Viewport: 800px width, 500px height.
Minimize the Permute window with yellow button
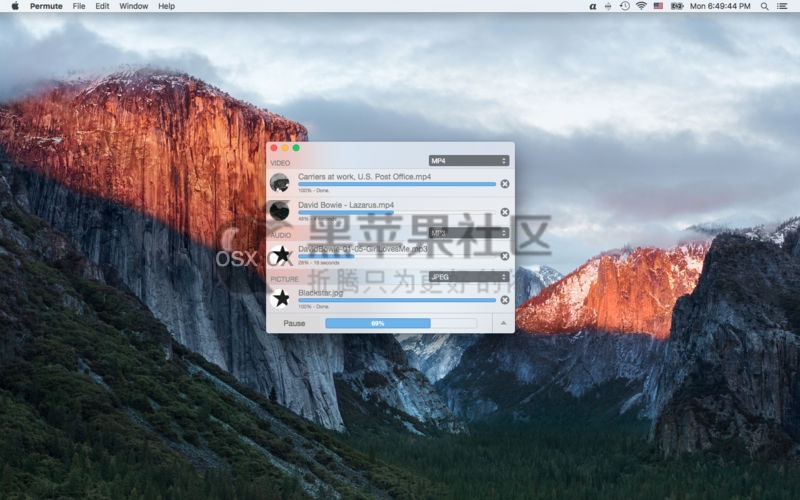(285, 148)
